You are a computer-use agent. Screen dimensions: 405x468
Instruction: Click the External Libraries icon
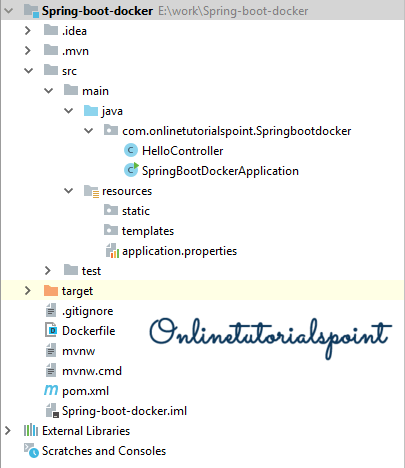click(x=31, y=430)
